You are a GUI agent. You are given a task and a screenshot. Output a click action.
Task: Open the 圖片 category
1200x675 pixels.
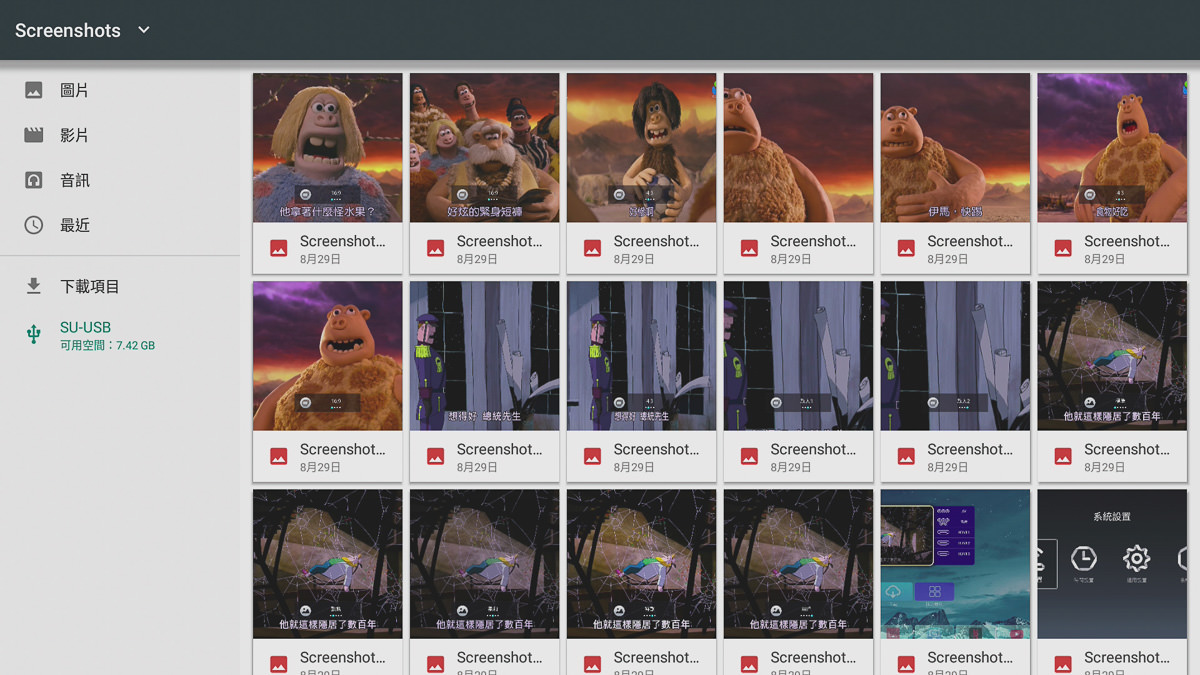120,90
